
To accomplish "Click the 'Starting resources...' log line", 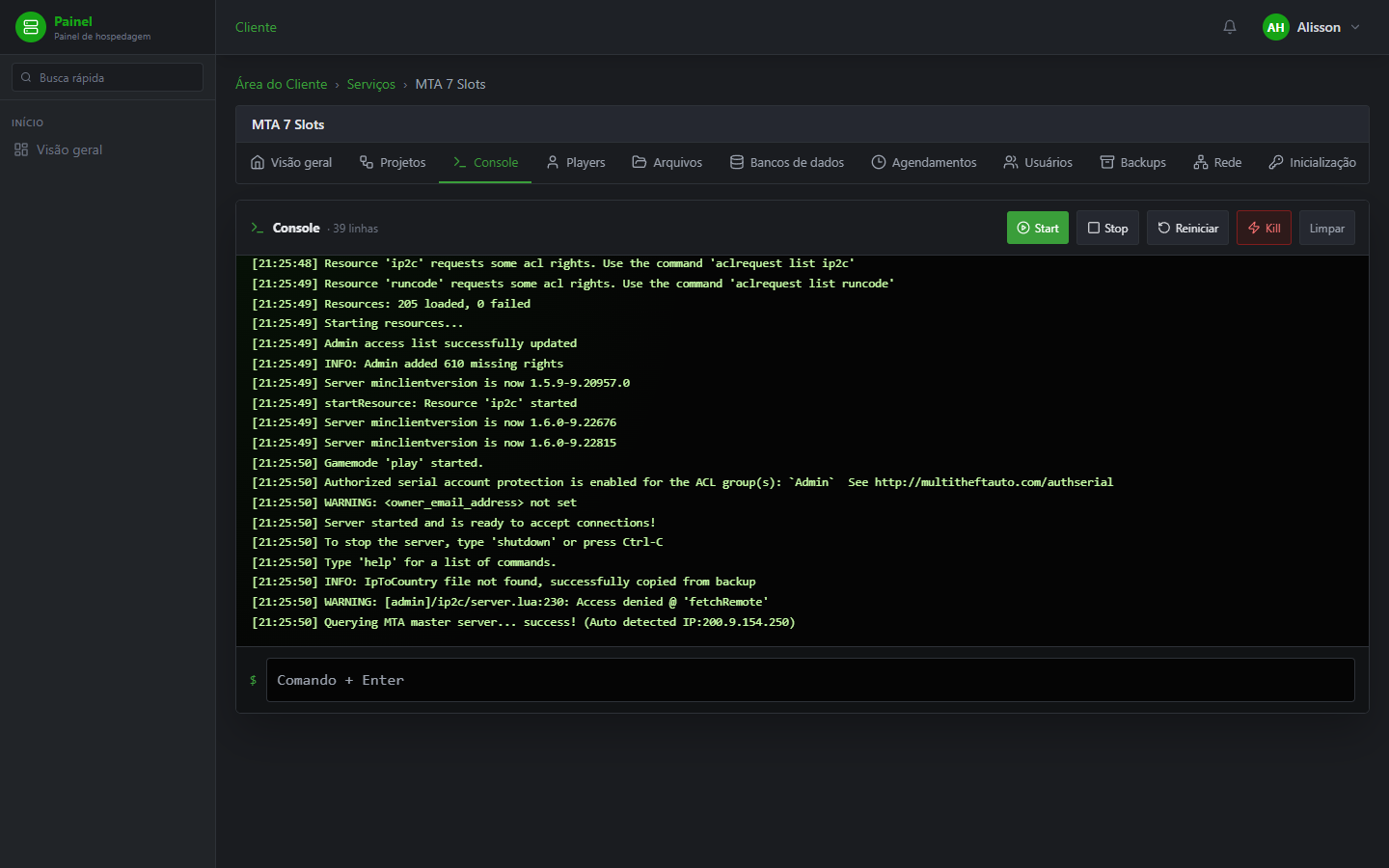I will [x=358, y=323].
